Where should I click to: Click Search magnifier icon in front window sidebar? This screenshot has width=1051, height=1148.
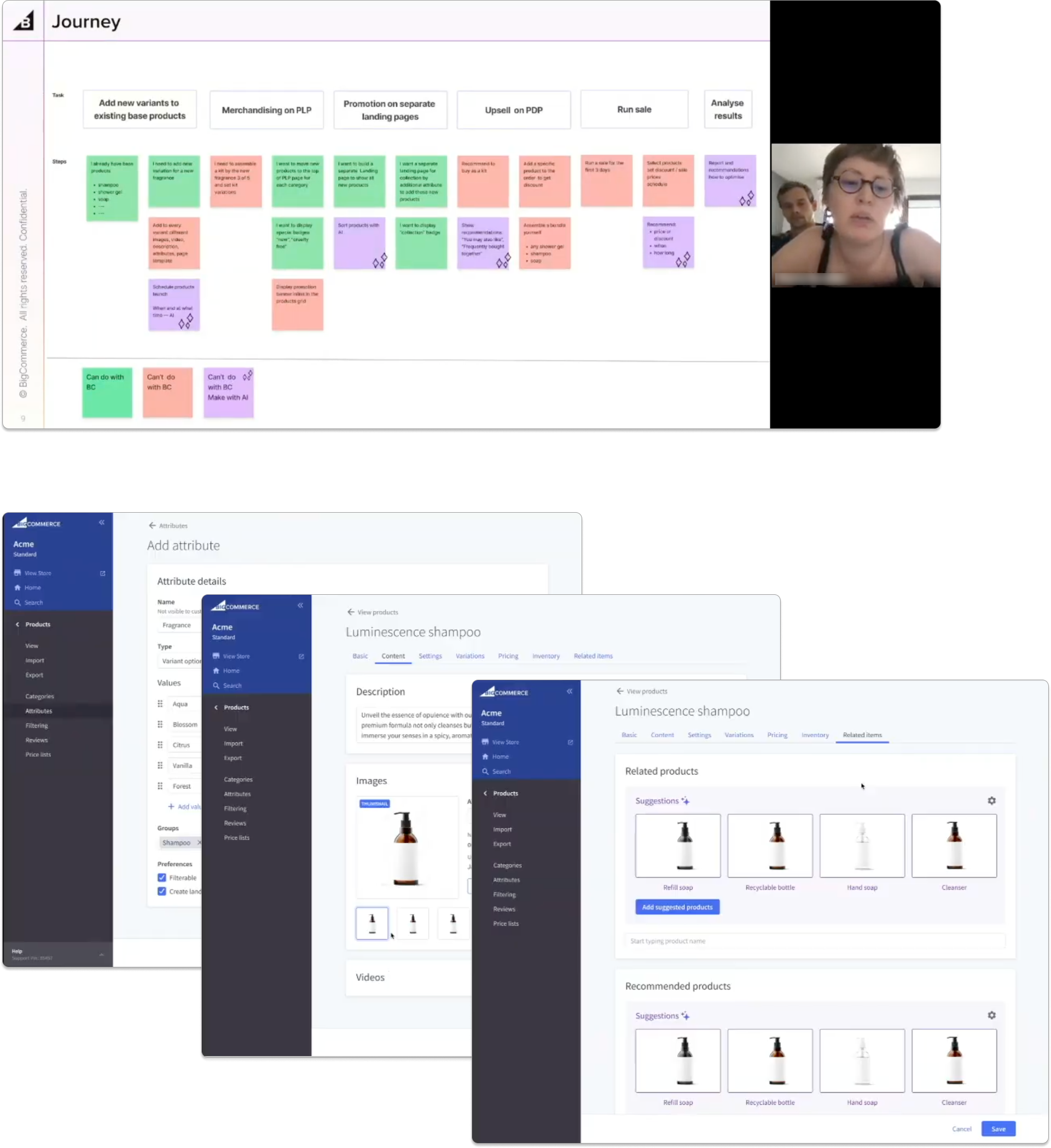tap(485, 772)
